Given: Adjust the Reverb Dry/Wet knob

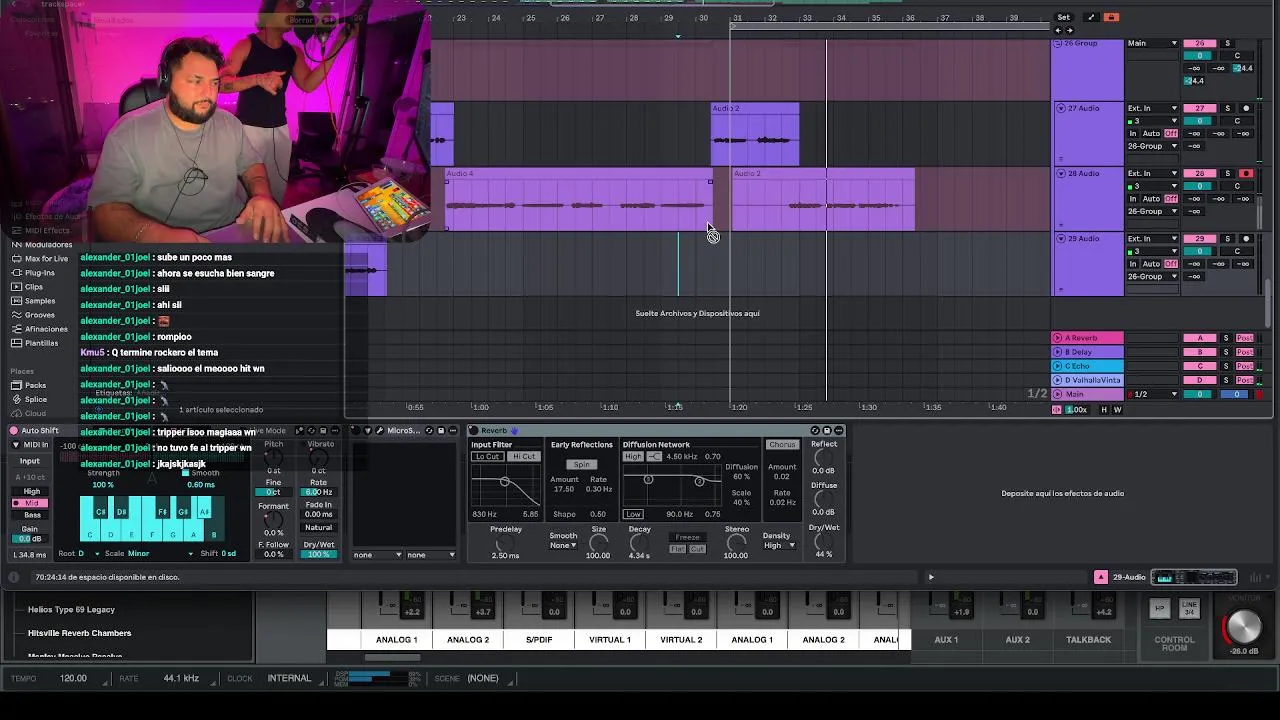Looking at the screenshot, I should (823, 541).
